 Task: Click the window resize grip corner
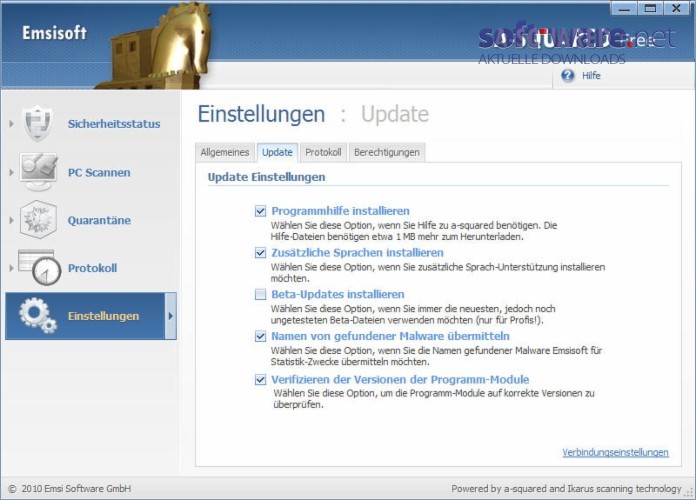[x=689, y=492]
